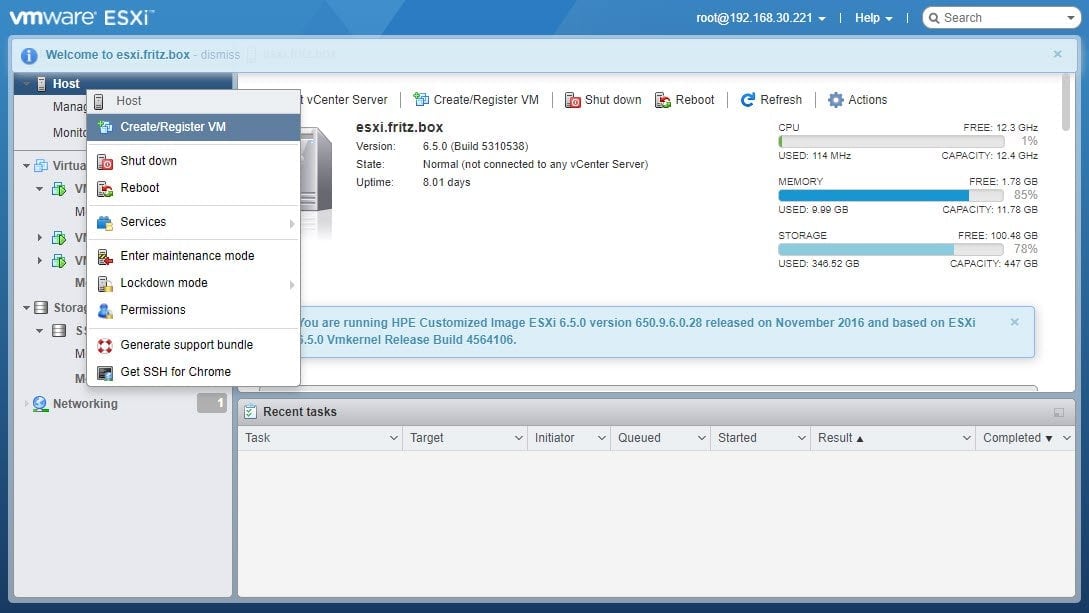Click the Networking globe icon in the sidebar
This screenshot has height=613, width=1089.
[x=41, y=403]
